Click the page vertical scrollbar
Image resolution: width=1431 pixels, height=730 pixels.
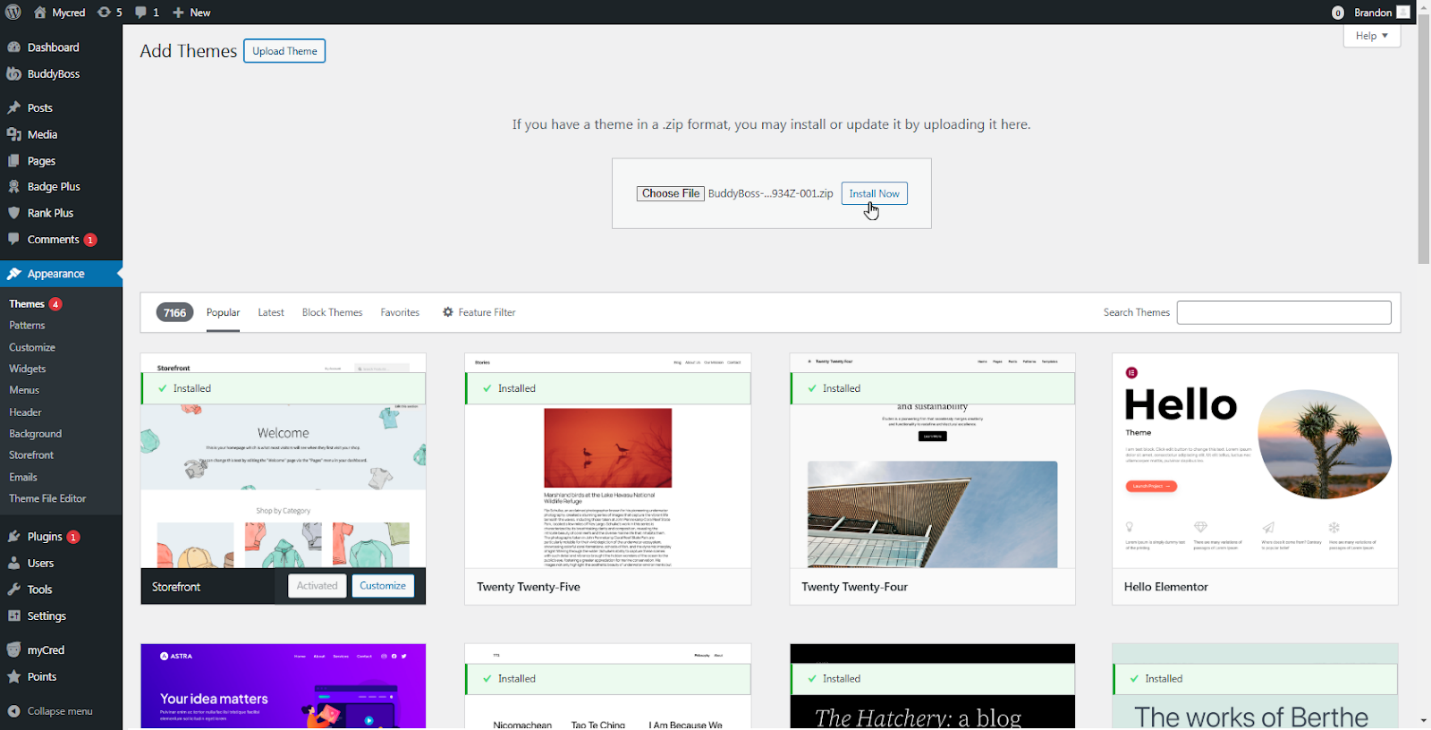point(1424,140)
